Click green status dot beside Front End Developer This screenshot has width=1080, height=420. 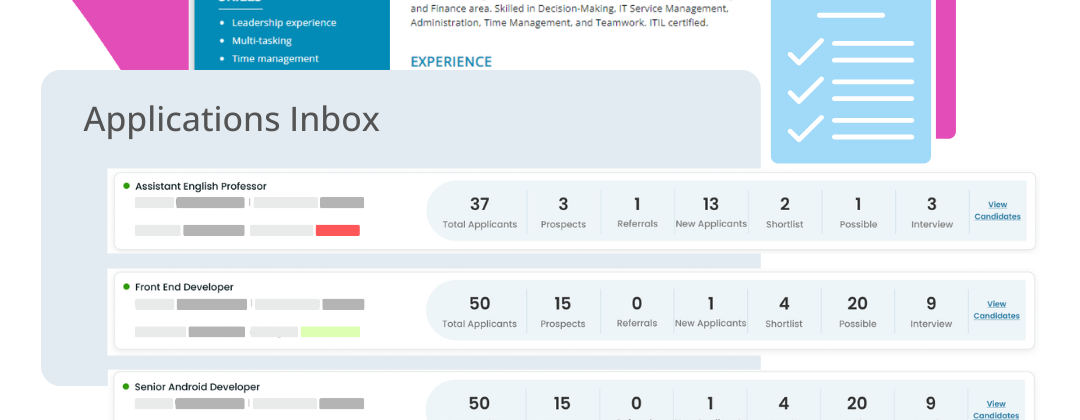coord(126,286)
